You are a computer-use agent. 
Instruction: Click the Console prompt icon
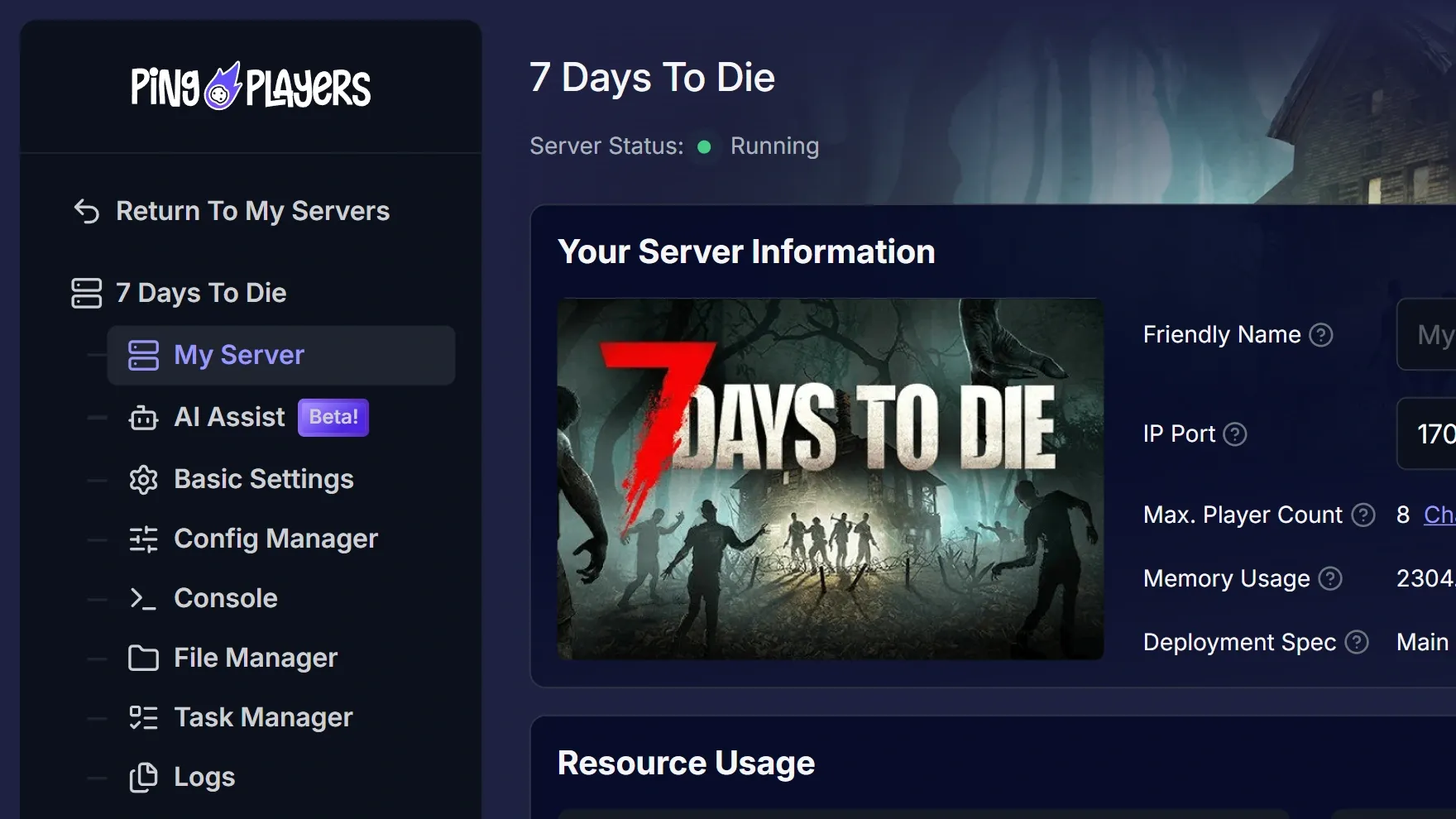point(143,598)
